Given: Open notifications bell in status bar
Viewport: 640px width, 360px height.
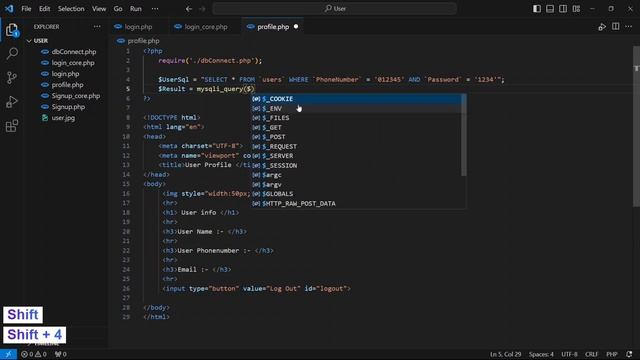Looking at the screenshot, I should (629, 354).
